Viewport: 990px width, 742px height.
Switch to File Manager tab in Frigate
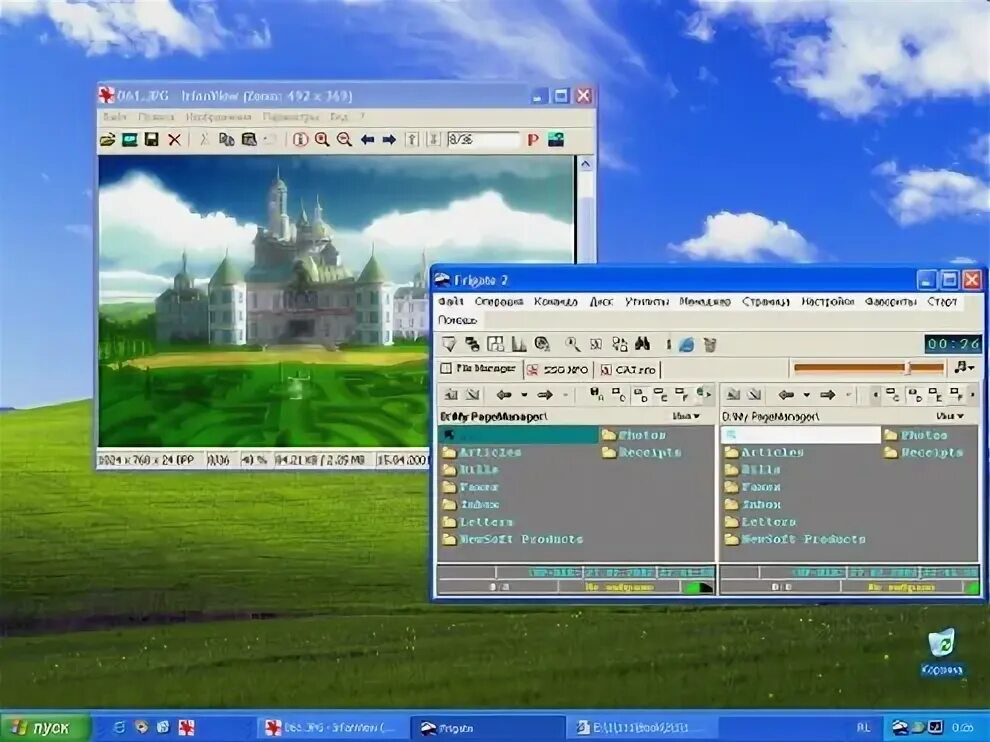(480, 368)
